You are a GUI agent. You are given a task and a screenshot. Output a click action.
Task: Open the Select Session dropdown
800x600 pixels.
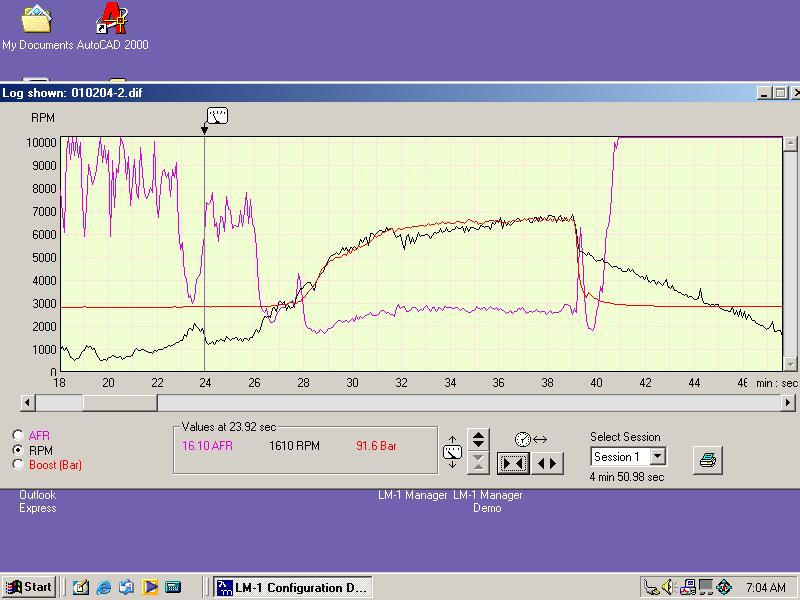click(657, 457)
